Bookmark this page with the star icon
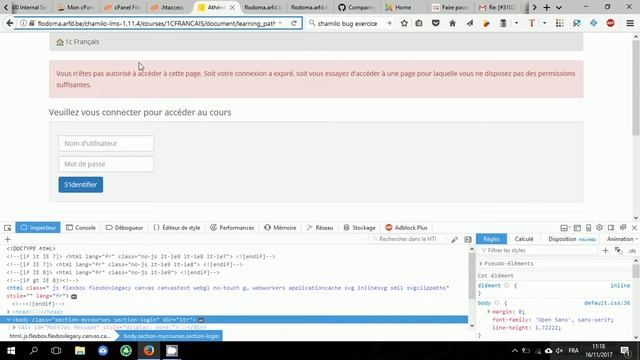Screen dimensions: 640x360 (404, 23)
